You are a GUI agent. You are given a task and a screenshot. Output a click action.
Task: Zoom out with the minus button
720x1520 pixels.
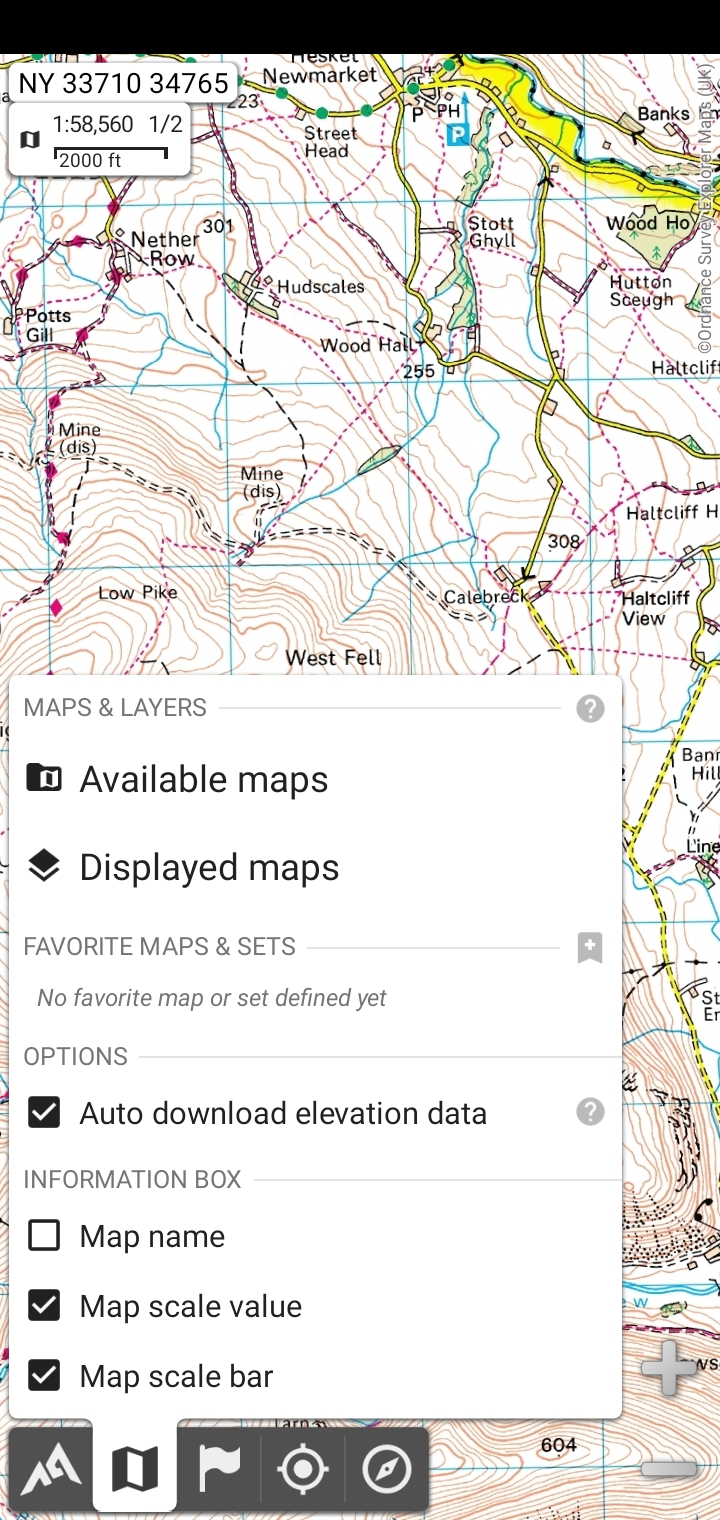coord(669,1468)
